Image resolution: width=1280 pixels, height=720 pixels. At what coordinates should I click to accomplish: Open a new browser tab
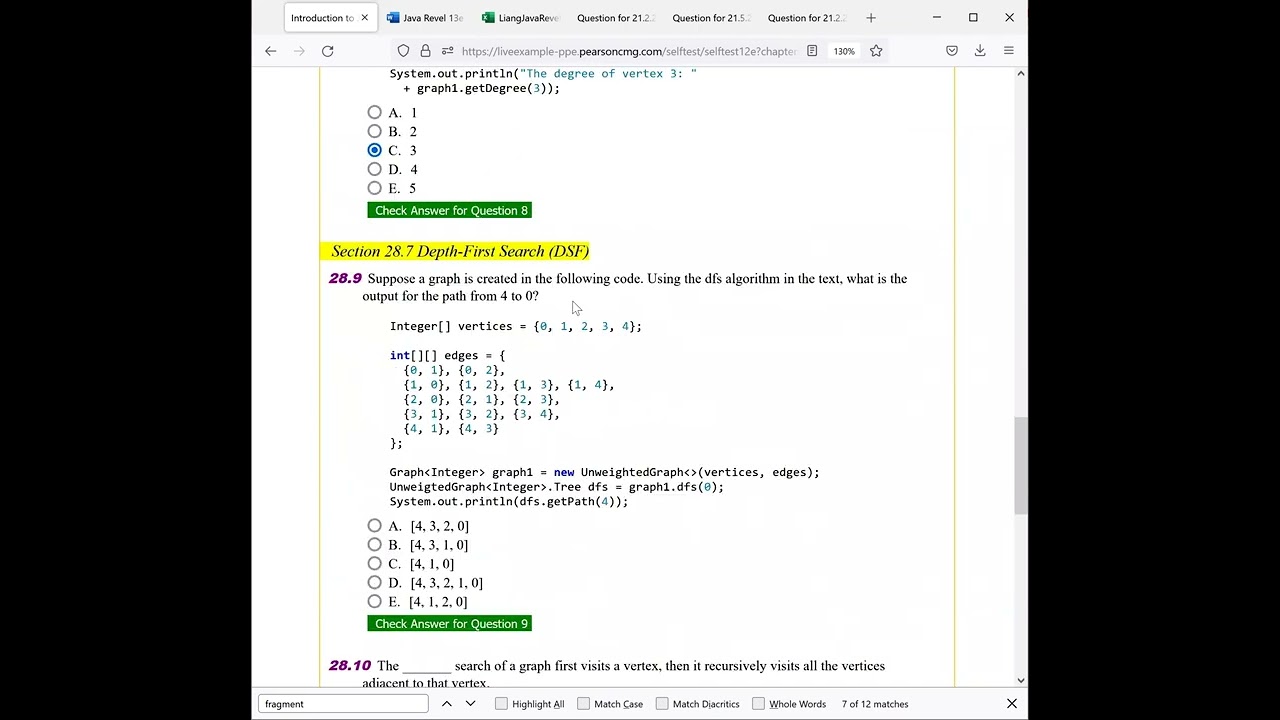point(871,17)
